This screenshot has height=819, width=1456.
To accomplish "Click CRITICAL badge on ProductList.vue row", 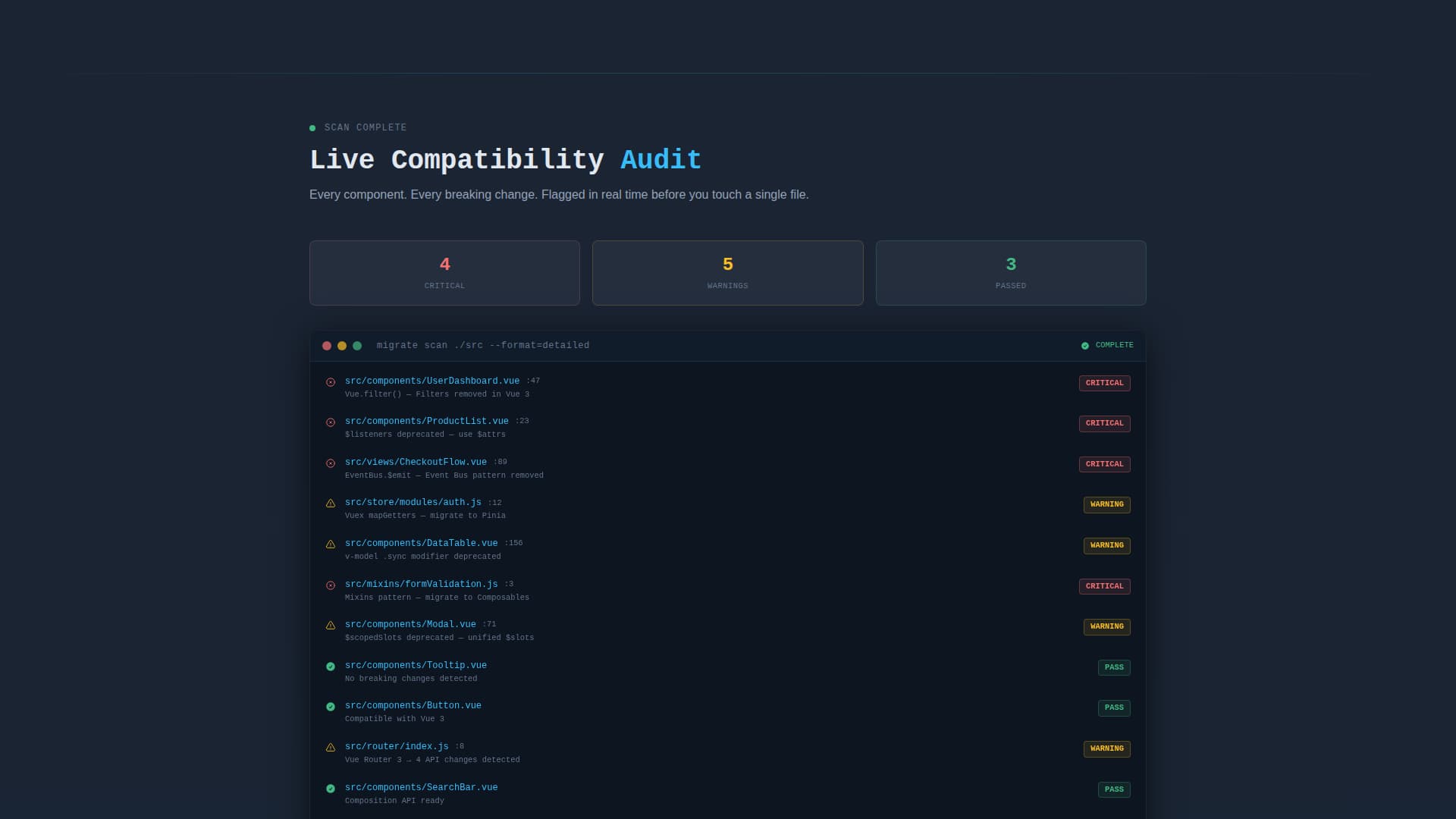I will point(1105,423).
